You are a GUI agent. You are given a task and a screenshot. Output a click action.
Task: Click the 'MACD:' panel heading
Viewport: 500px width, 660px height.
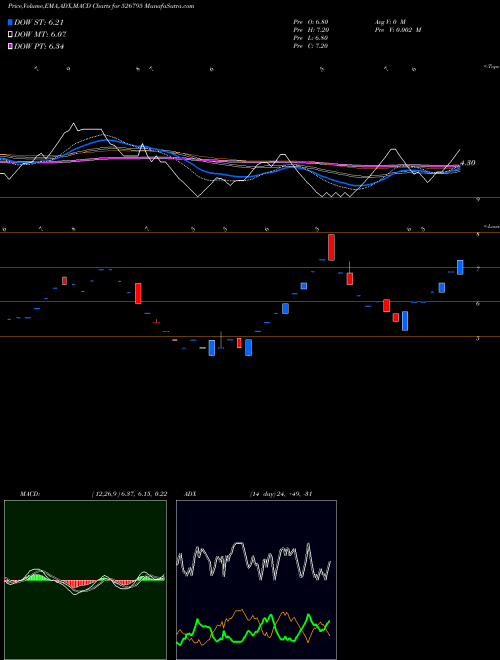(30, 494)
